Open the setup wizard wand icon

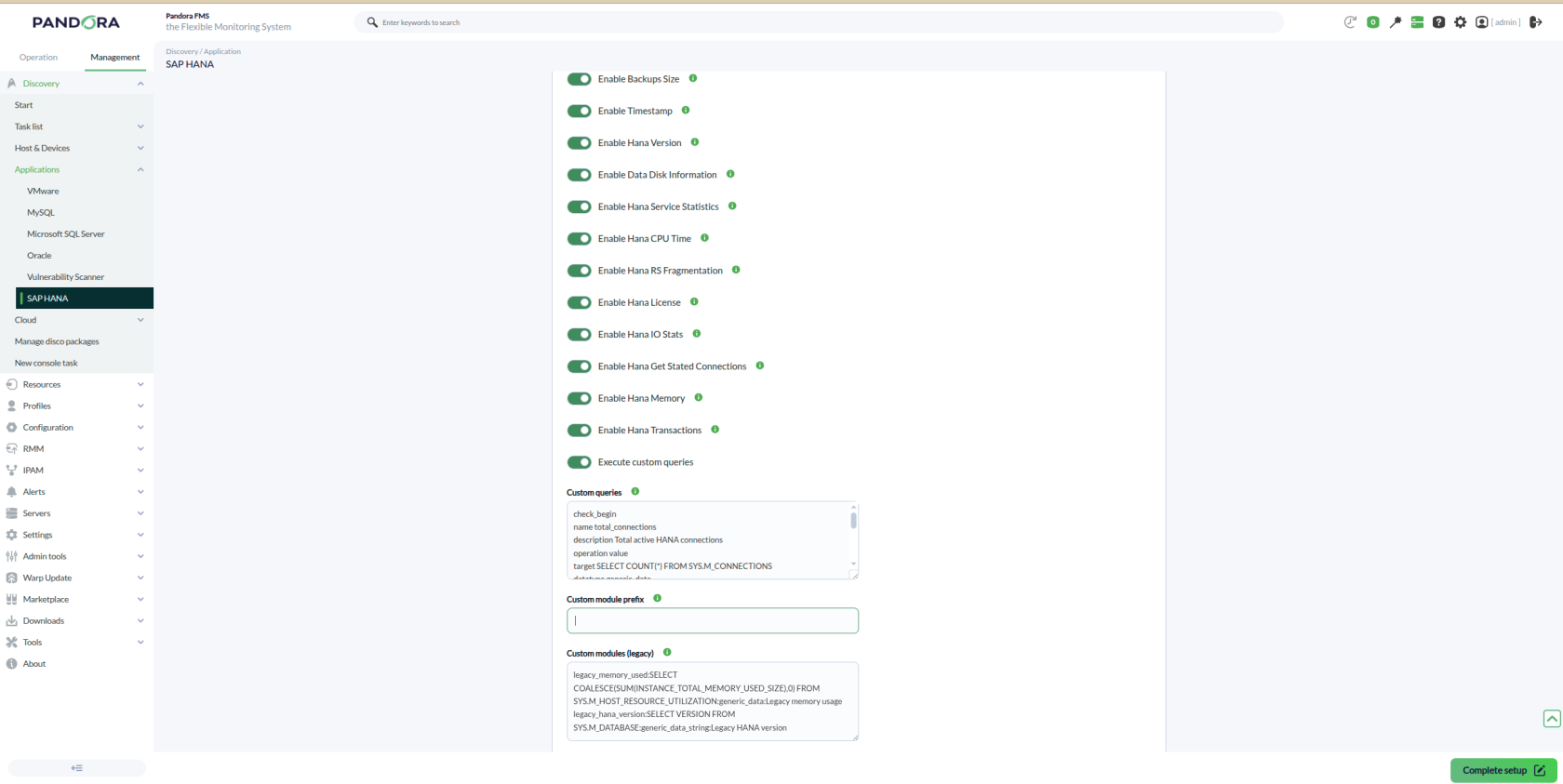tap(1395, 22)
